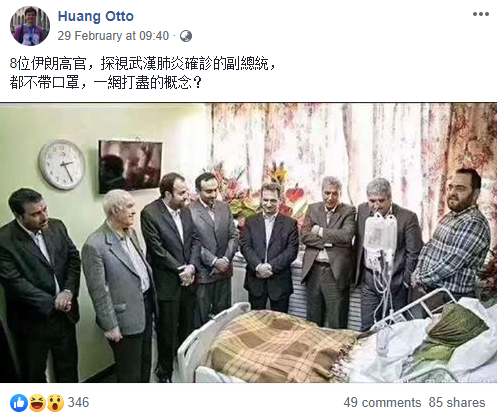Click the wall-mounted TV in the photo
The height and width of the screenshot is (419, 497).
(x=130, y=166)
